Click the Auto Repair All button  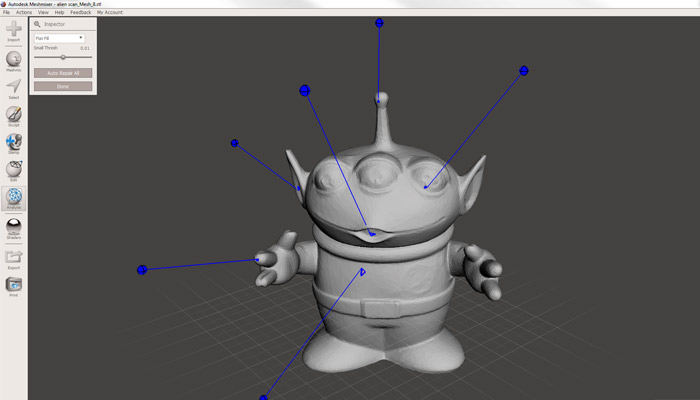click(x=63, y=73)
